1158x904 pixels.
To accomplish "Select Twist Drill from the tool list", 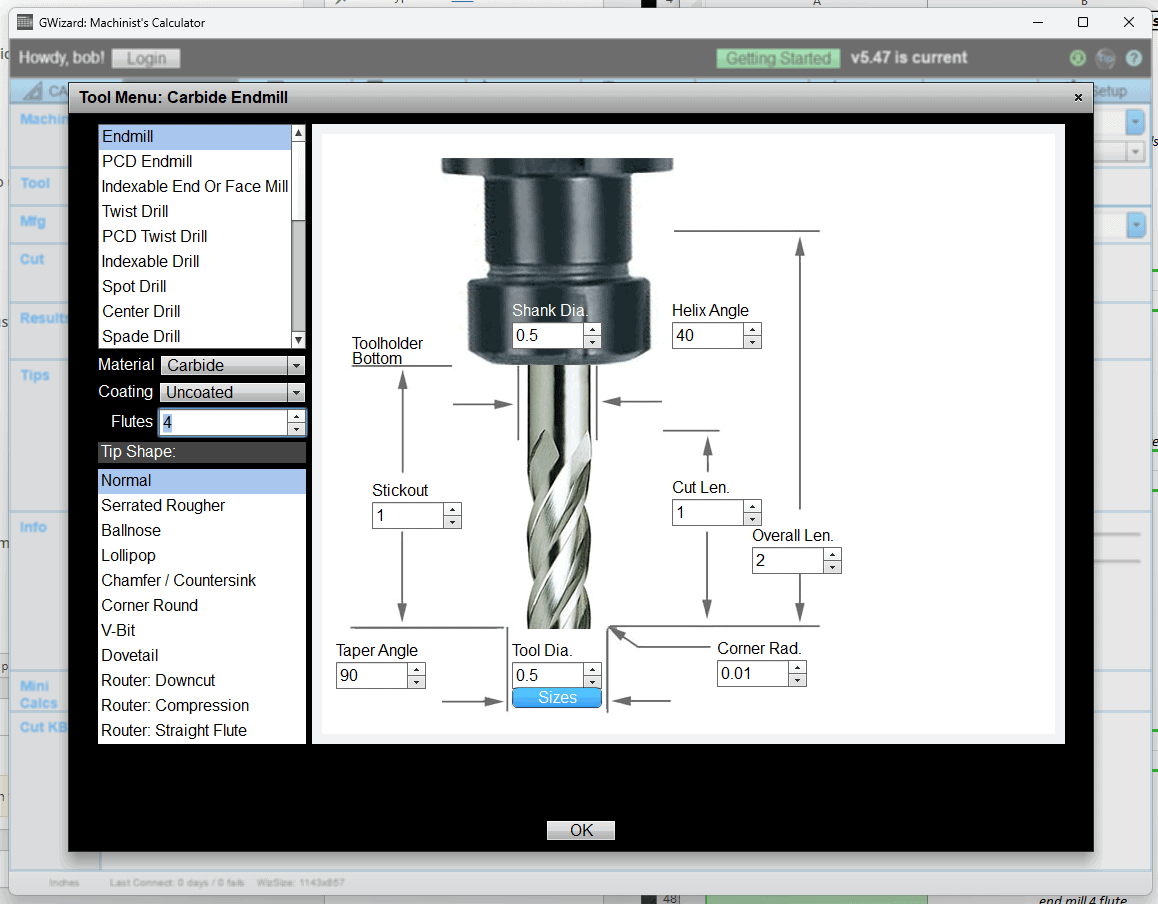I will tap(135, 211).
